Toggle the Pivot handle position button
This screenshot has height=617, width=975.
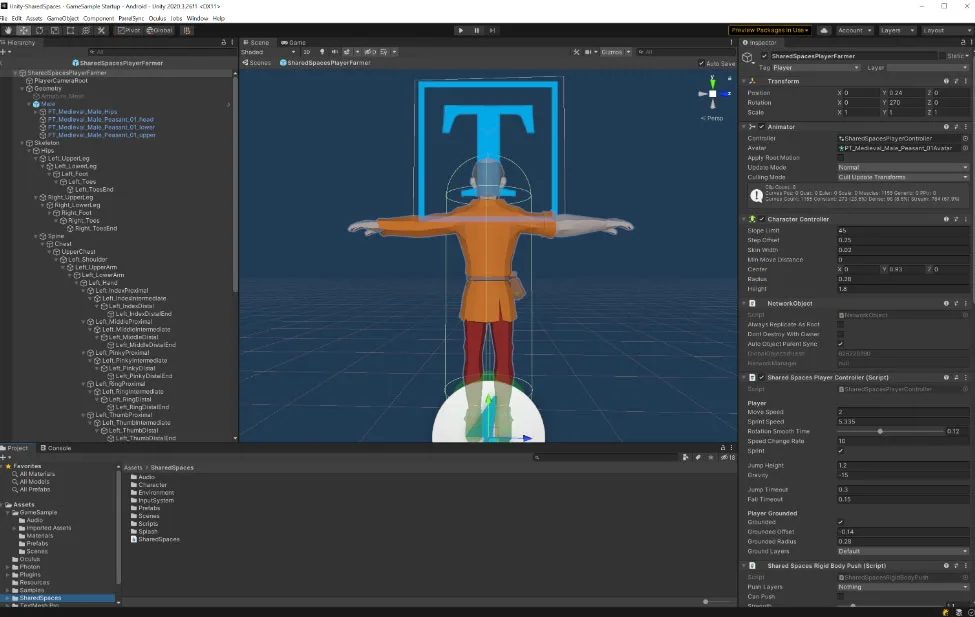click(x=129, y=30)
